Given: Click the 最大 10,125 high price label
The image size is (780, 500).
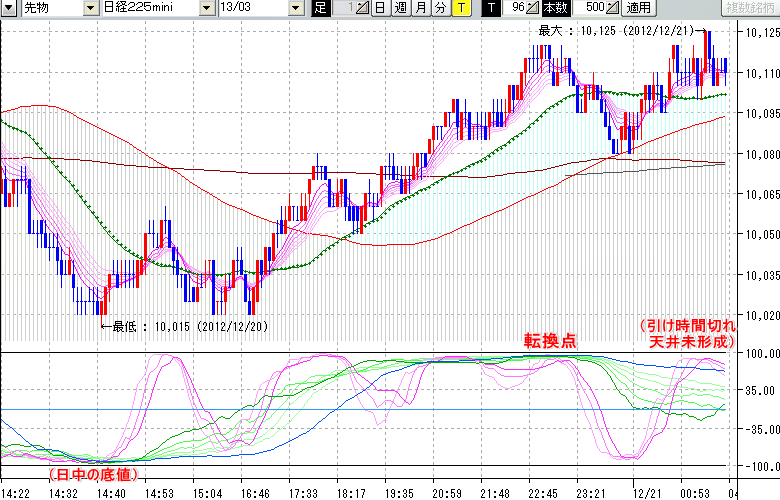Looking at the screenshot, I should pyautogui.click(x=617, y=31).
